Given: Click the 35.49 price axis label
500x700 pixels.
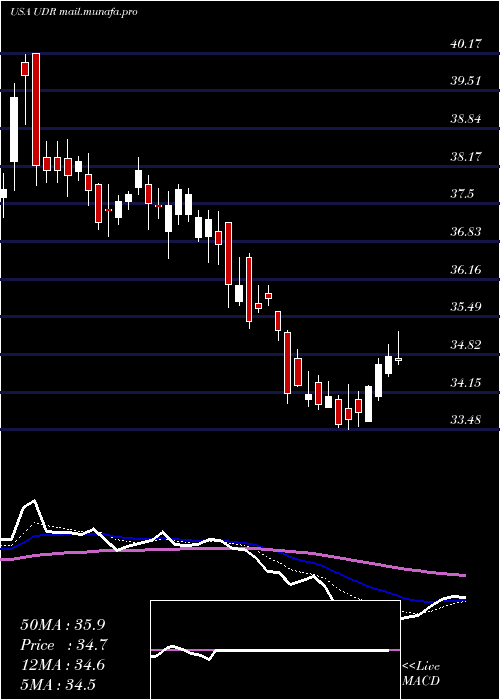Looking at the screenshot, I should click(465, 307).
